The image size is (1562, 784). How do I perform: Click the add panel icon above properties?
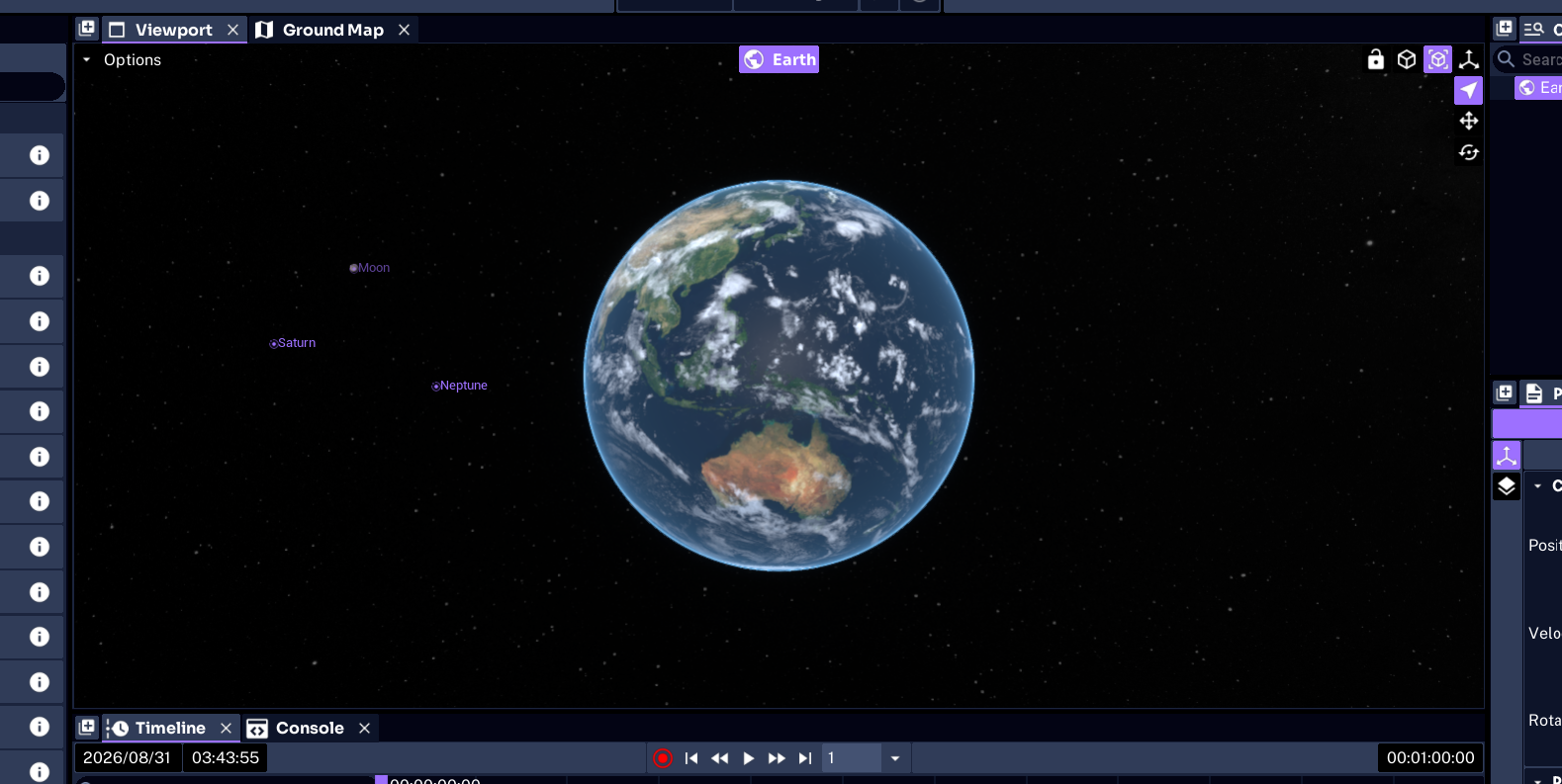1505,392
